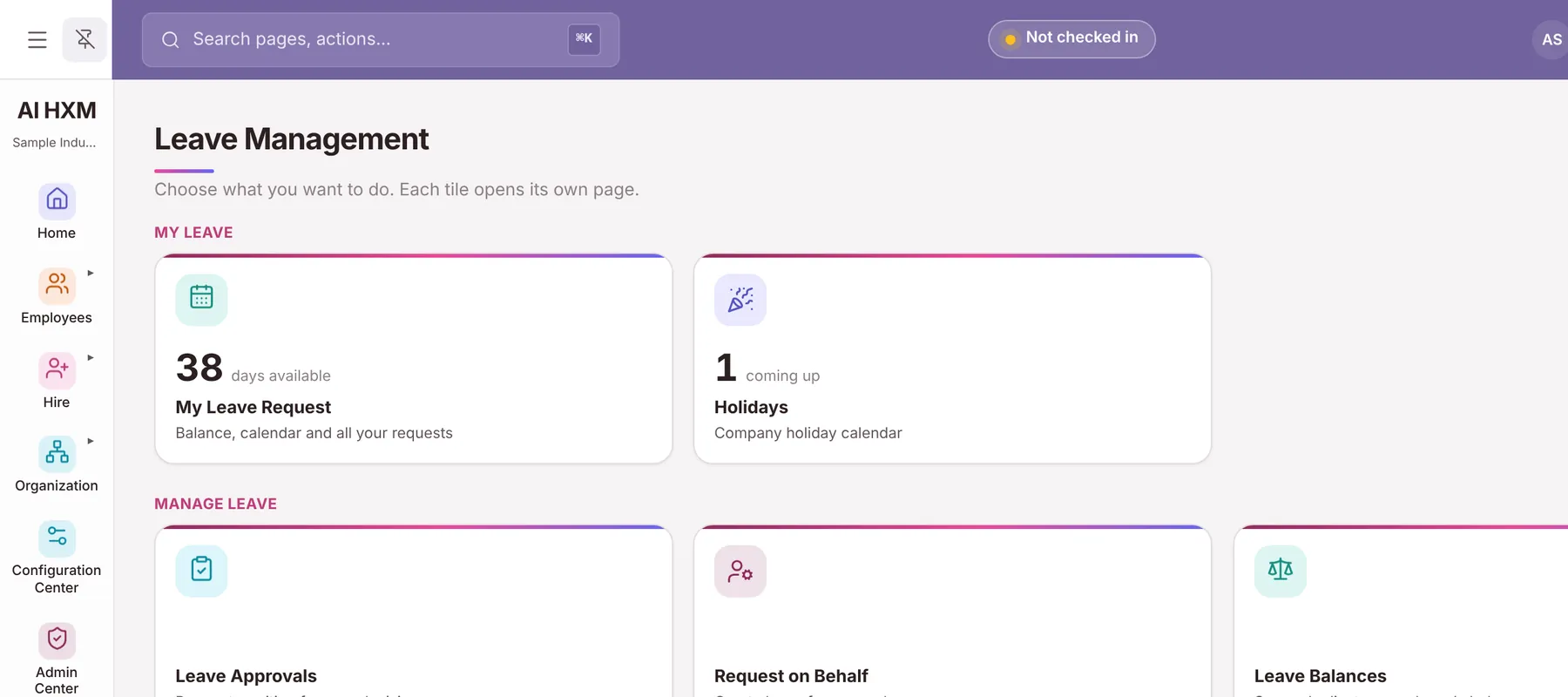Expand the Hire submenu arrow
The image size is (1568, 697).
pos(91,357)
